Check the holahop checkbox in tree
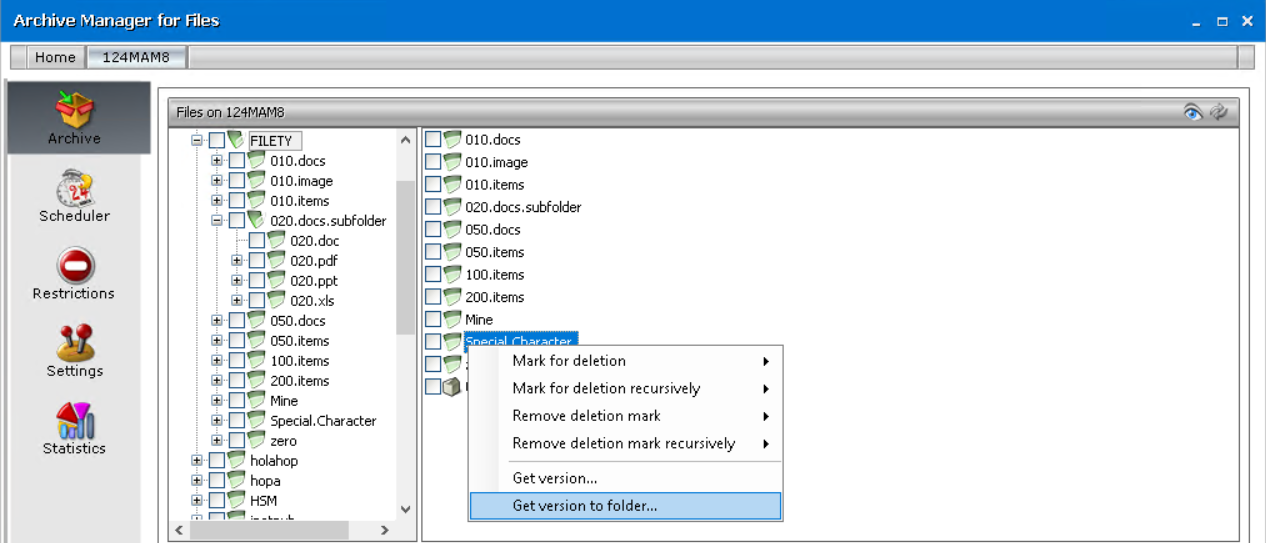This screenshot has width=1266, height=543. click(x=217, y=461)
